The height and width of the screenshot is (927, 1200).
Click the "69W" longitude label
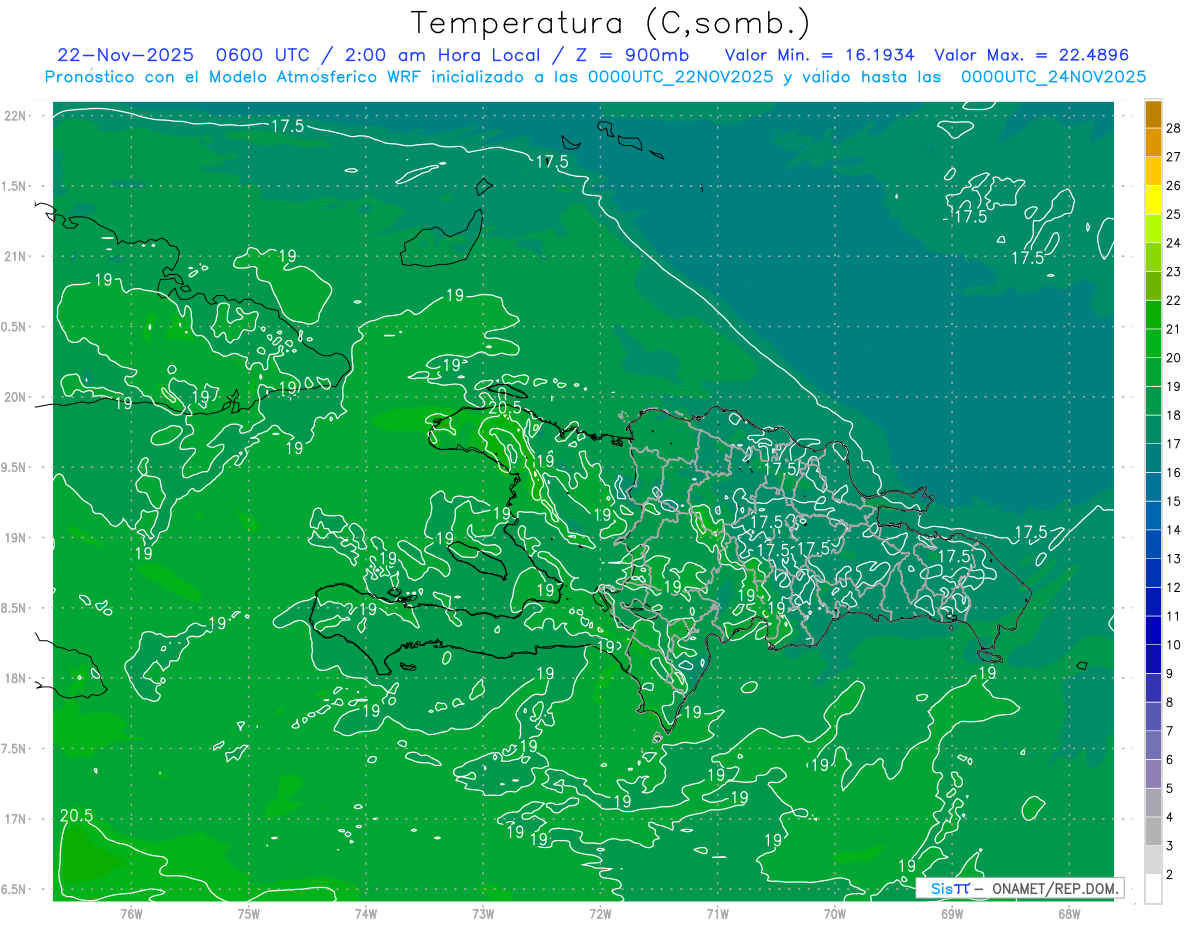(951, 912)
